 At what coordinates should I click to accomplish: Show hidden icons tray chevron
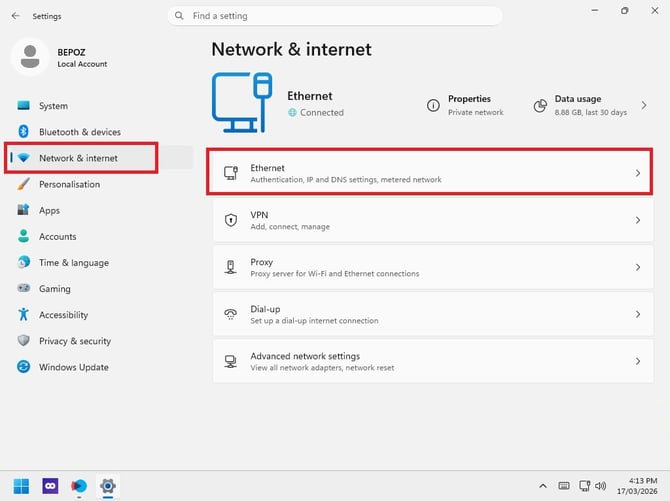543,486
